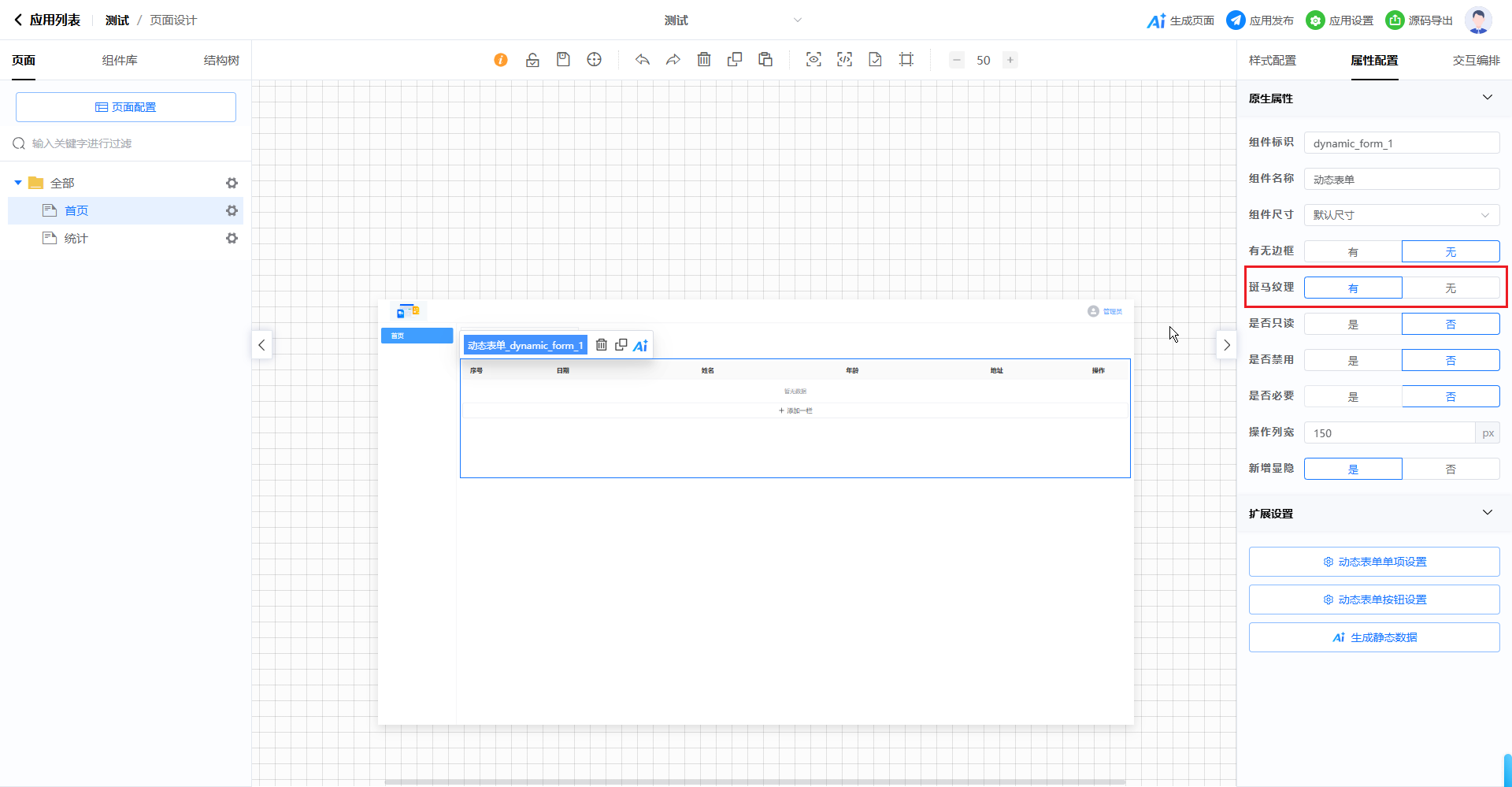Collapse the 全部 folder tree node
Screen dimensions: 1512x787
pos(18,183)
